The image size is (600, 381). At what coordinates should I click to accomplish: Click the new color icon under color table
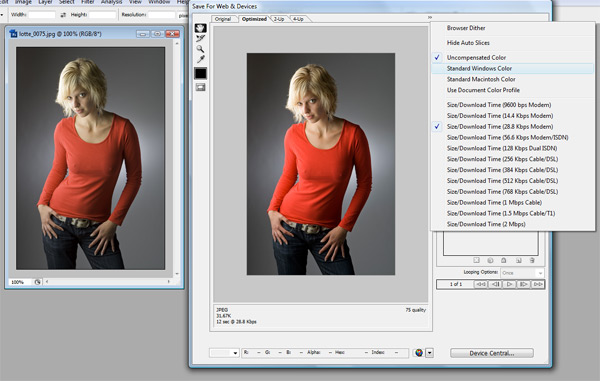pos(518,260)
